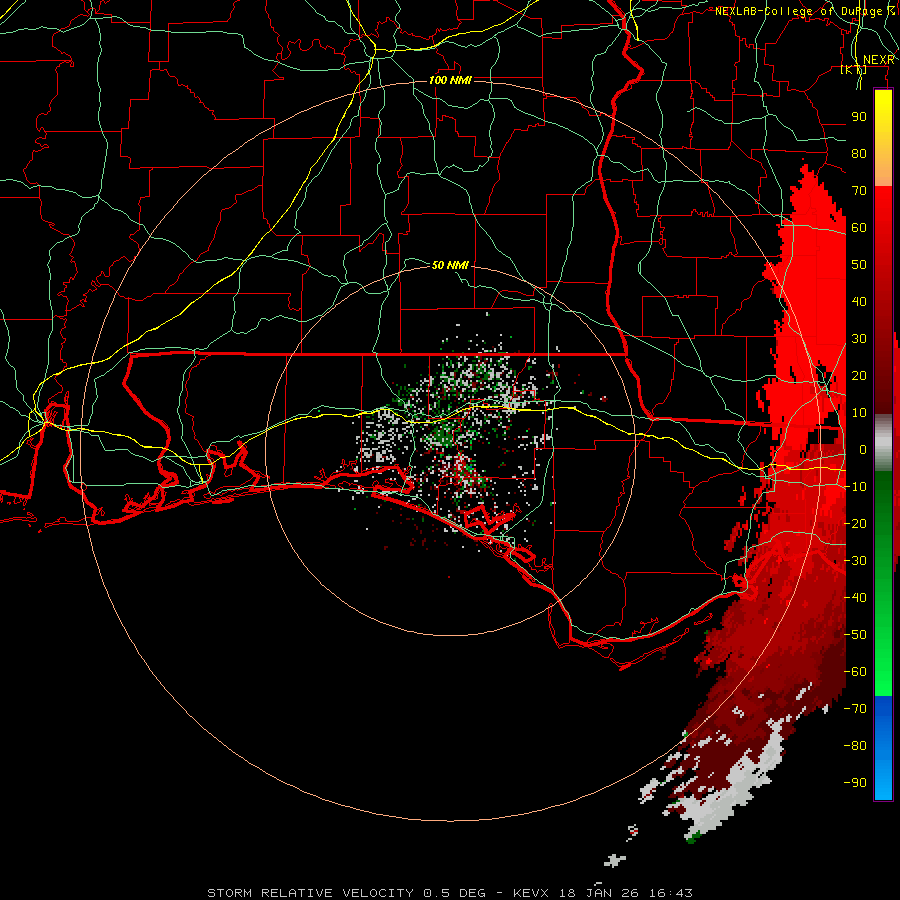Click the -80 scale label
Viewport: 900px width, 900px height.
coord(855,746)
